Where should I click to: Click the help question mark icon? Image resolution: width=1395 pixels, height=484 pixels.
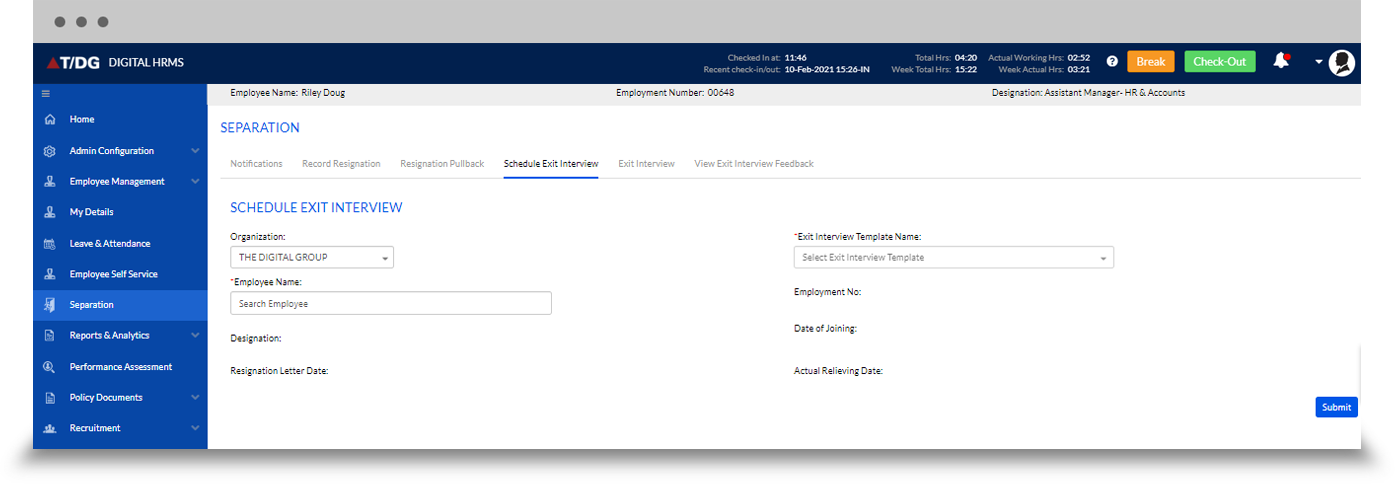coord(1112,62)
